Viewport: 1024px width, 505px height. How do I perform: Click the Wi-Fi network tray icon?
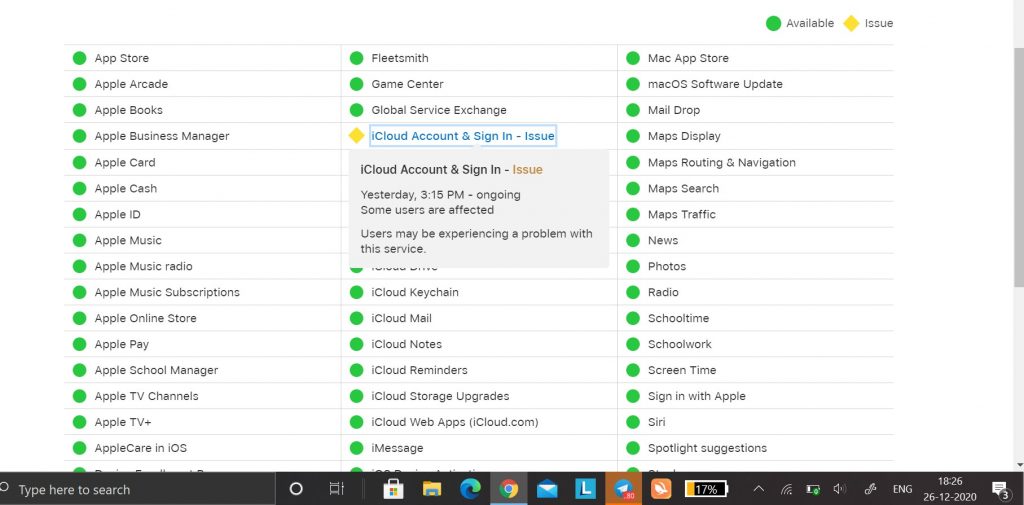point(786,489)
